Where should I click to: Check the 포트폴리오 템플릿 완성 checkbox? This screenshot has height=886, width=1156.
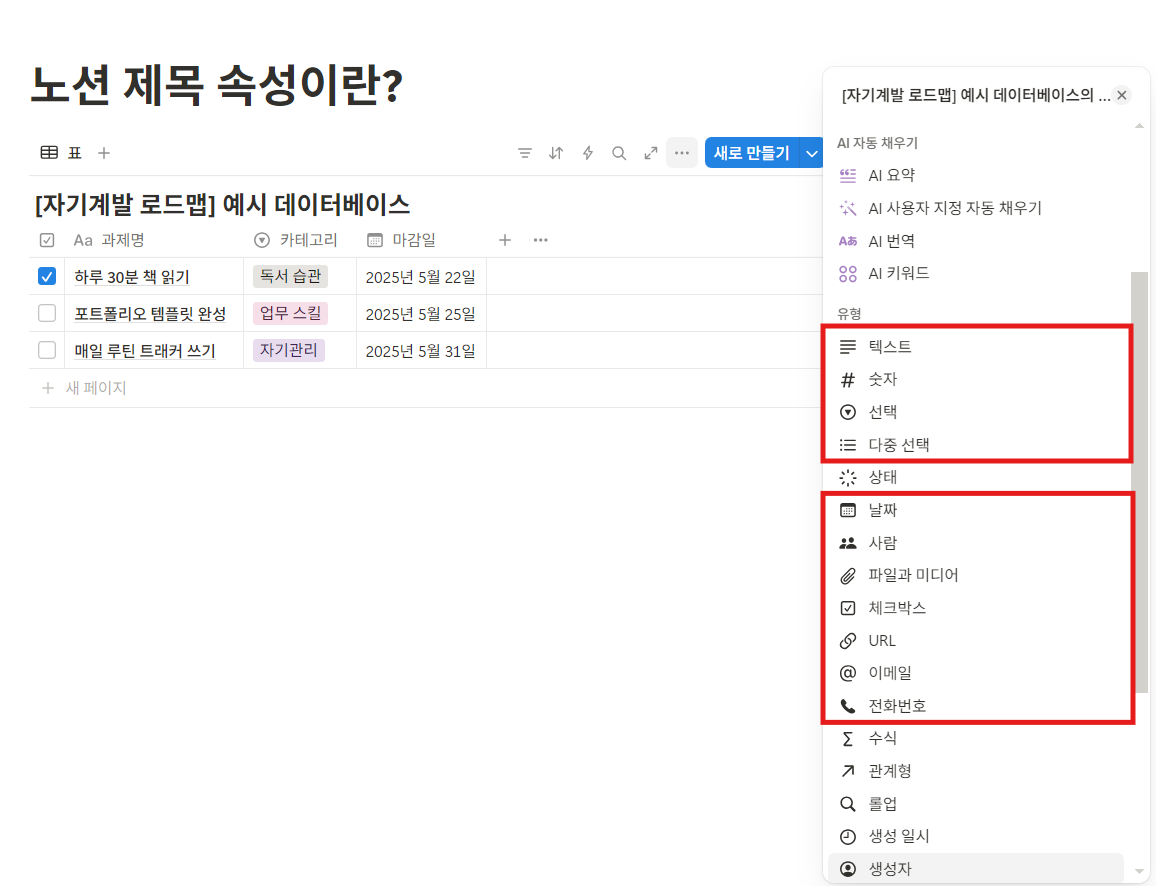[46, 313]
